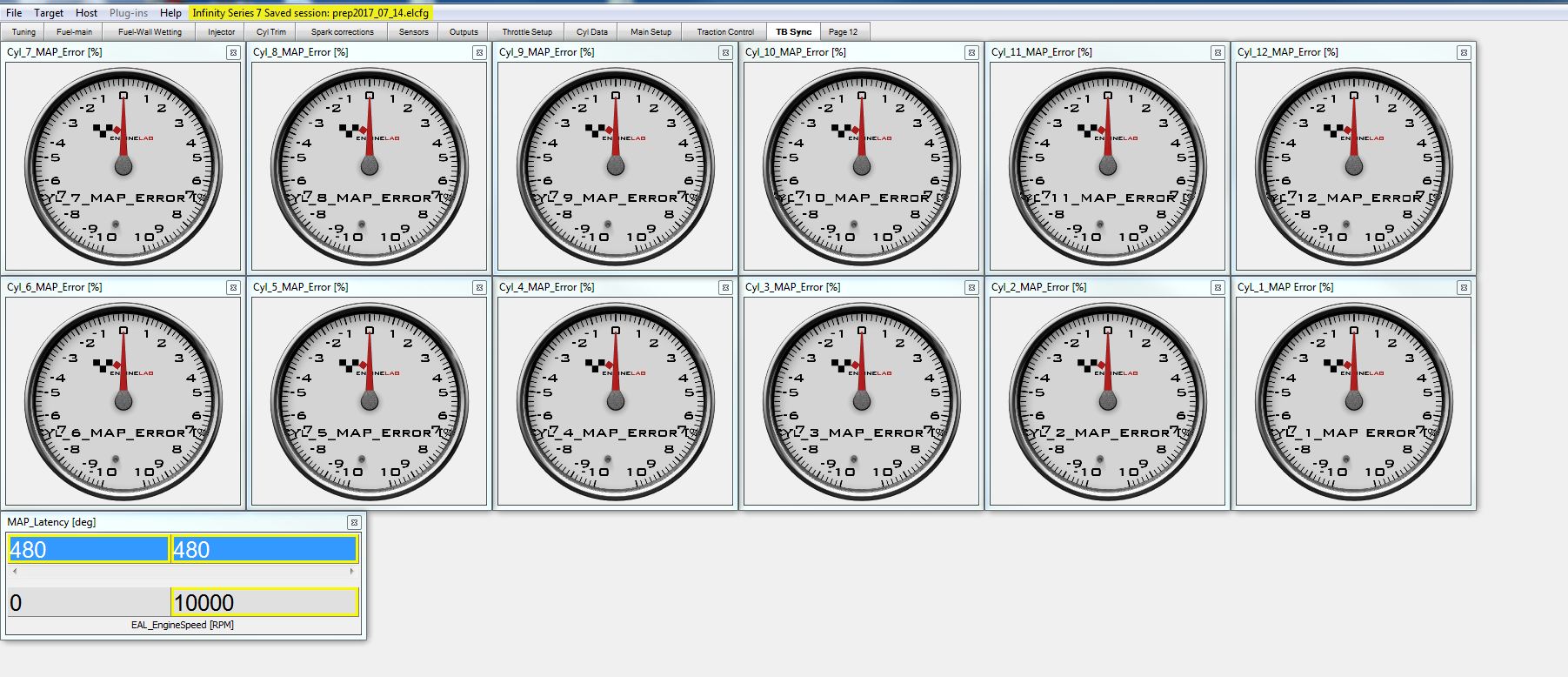Go to the Traction Control tab
The image size is (1568, 677).
click(724, 32)
